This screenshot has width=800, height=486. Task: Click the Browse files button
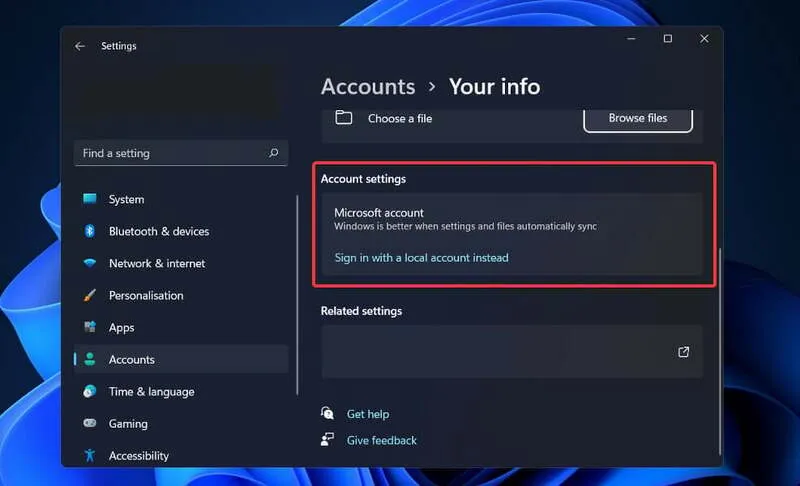pos(638,119)
